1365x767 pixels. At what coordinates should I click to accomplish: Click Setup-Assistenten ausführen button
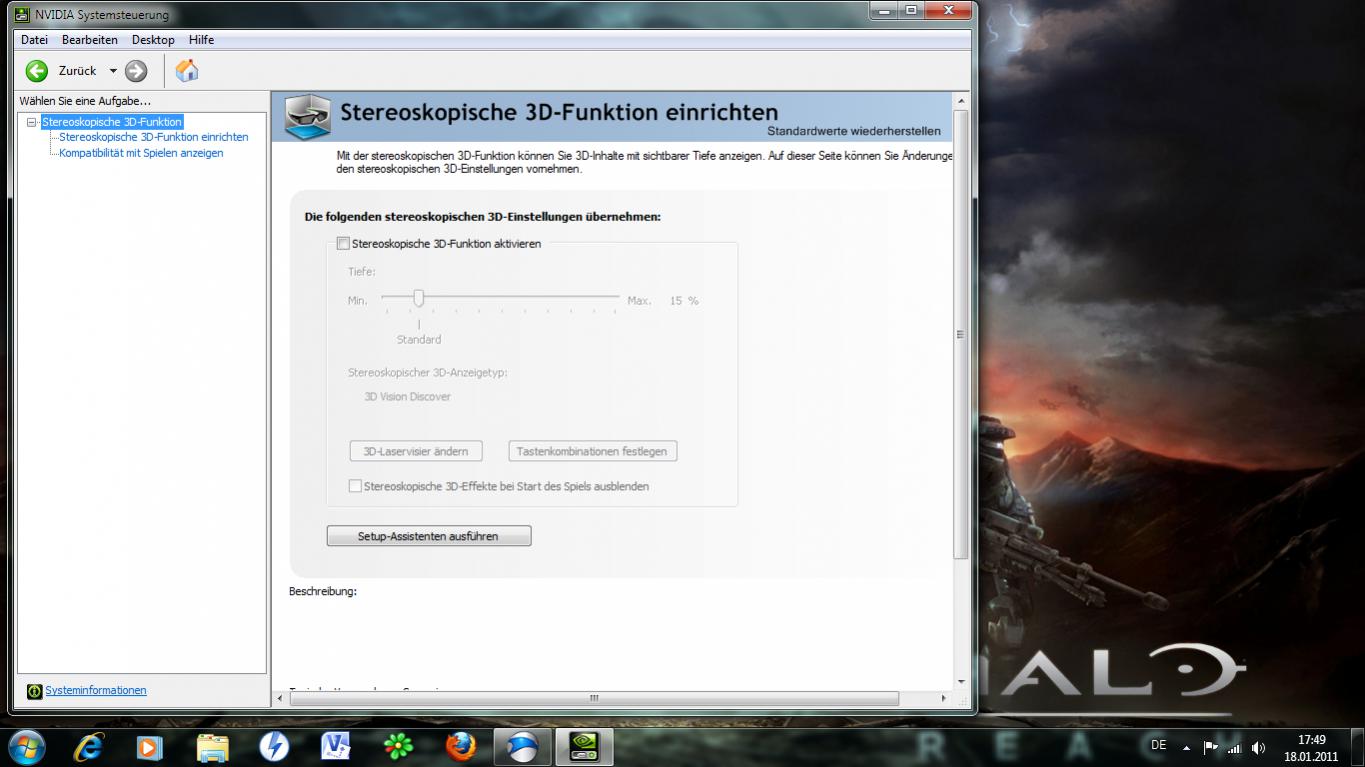coord(429,536)
